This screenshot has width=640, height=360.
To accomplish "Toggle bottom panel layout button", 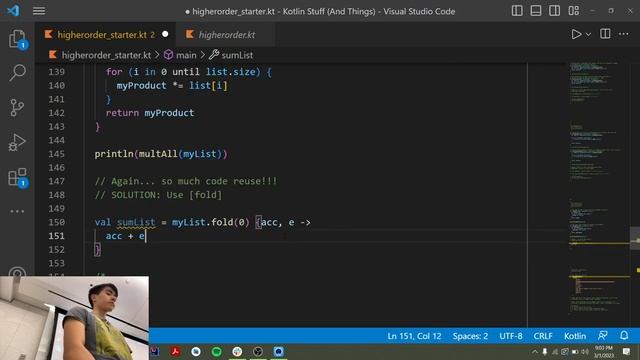I will 536,11.
